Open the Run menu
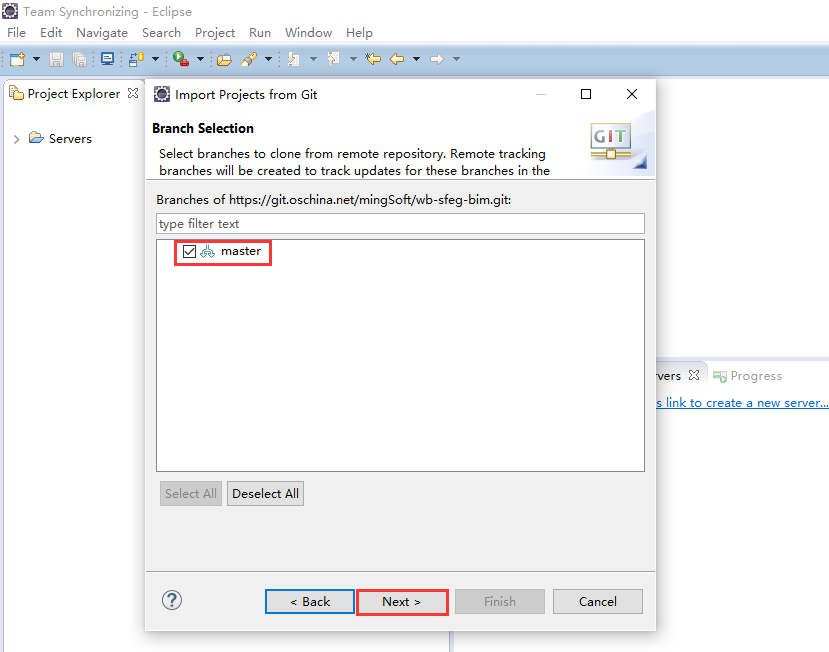829x652 pixels. pos(260,33)
